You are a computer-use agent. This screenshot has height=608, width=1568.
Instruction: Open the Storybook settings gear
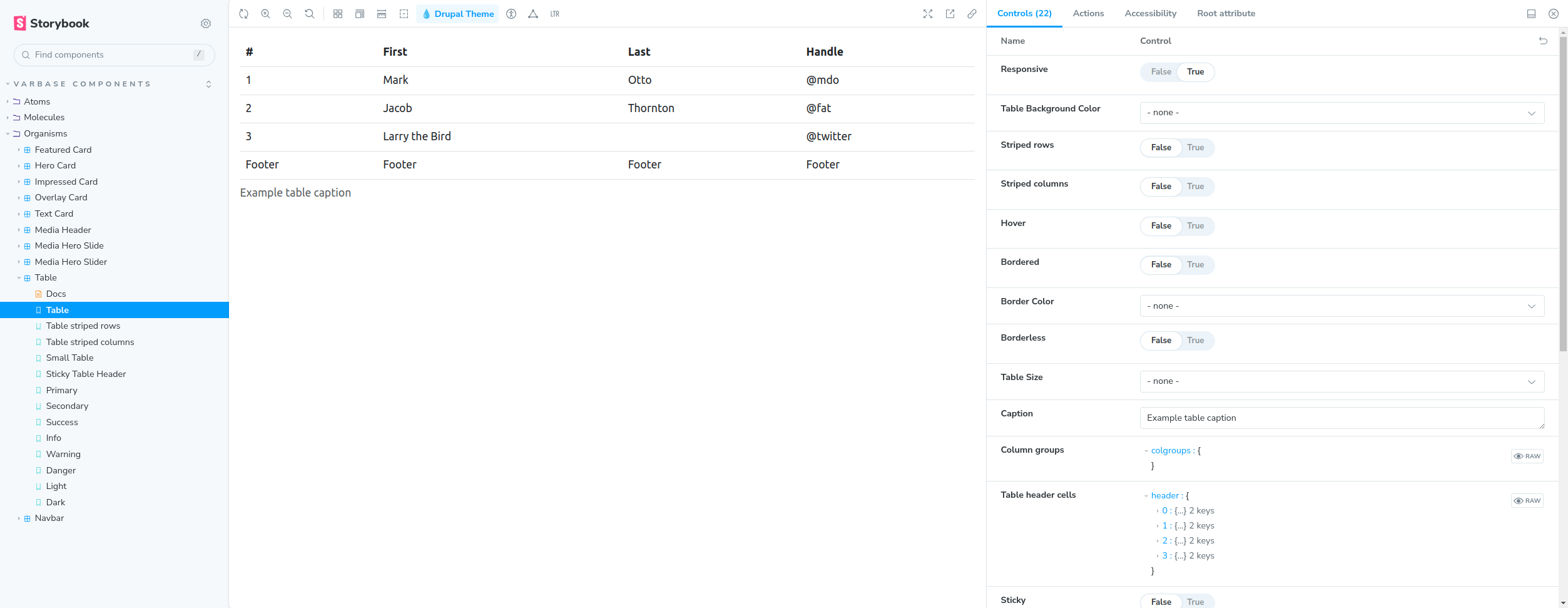click(x=206, y=23)
